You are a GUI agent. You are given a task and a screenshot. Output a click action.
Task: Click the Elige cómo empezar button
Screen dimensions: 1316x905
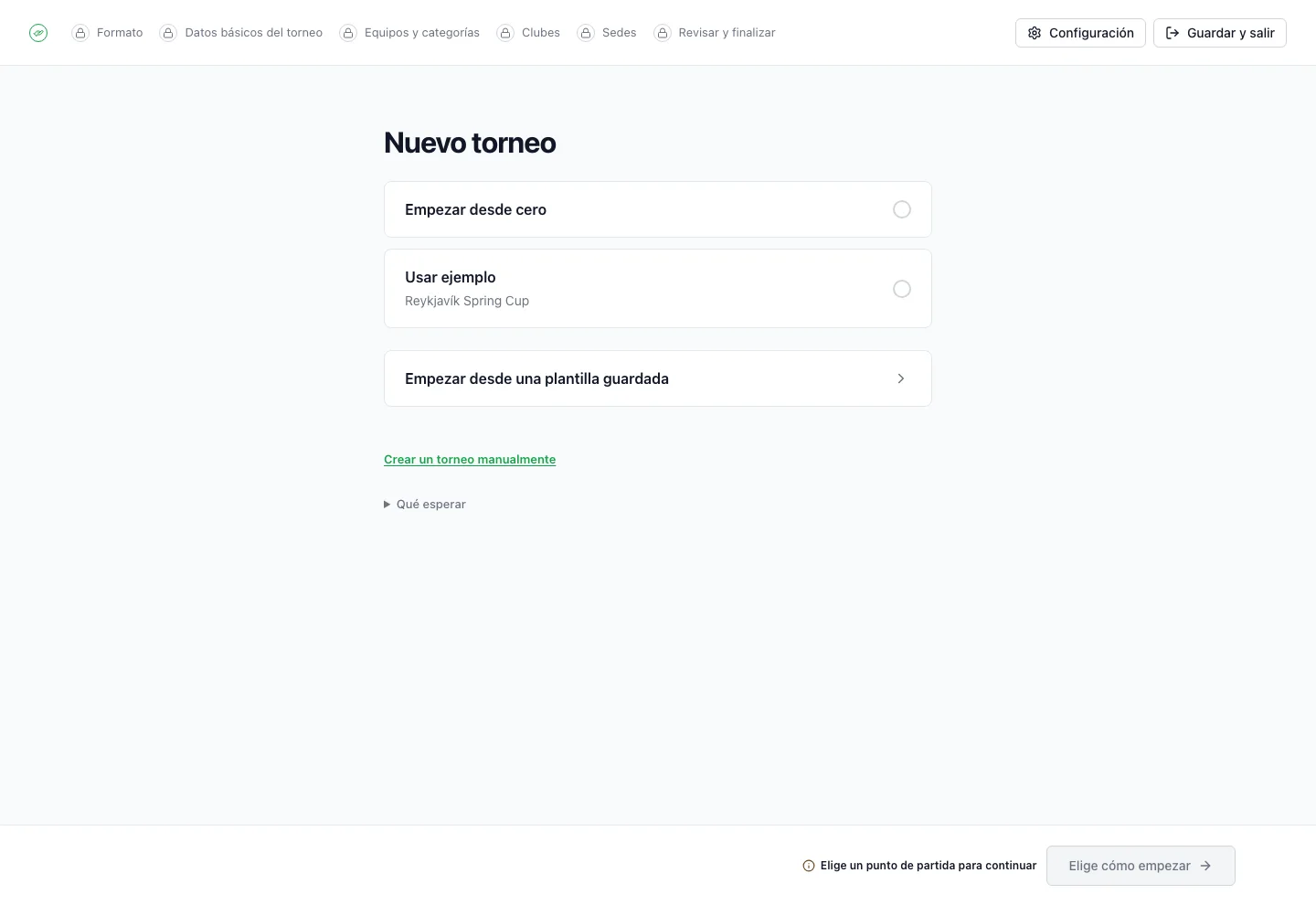[1141, 866]
